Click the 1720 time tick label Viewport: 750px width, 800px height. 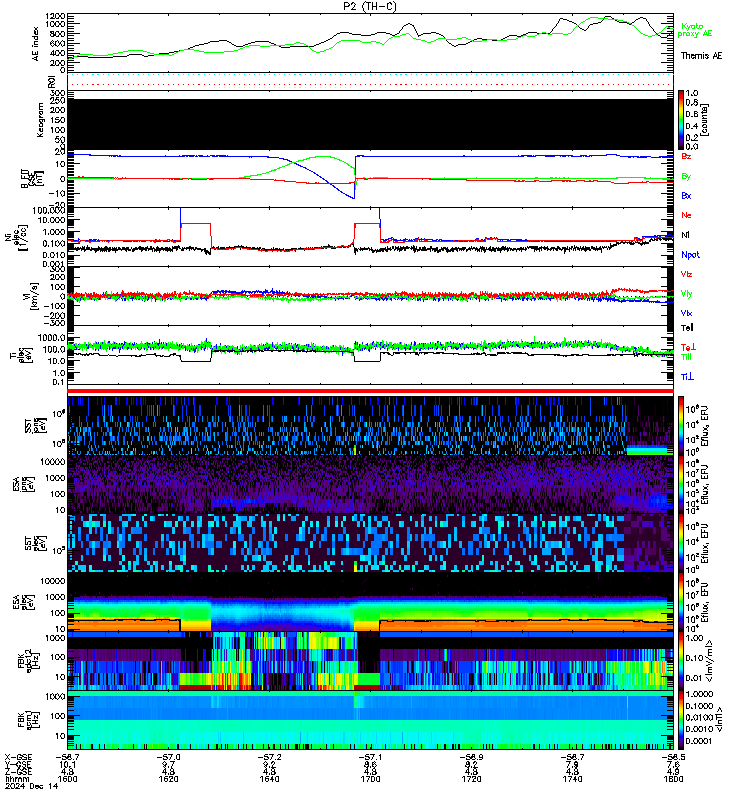point(471,779)
